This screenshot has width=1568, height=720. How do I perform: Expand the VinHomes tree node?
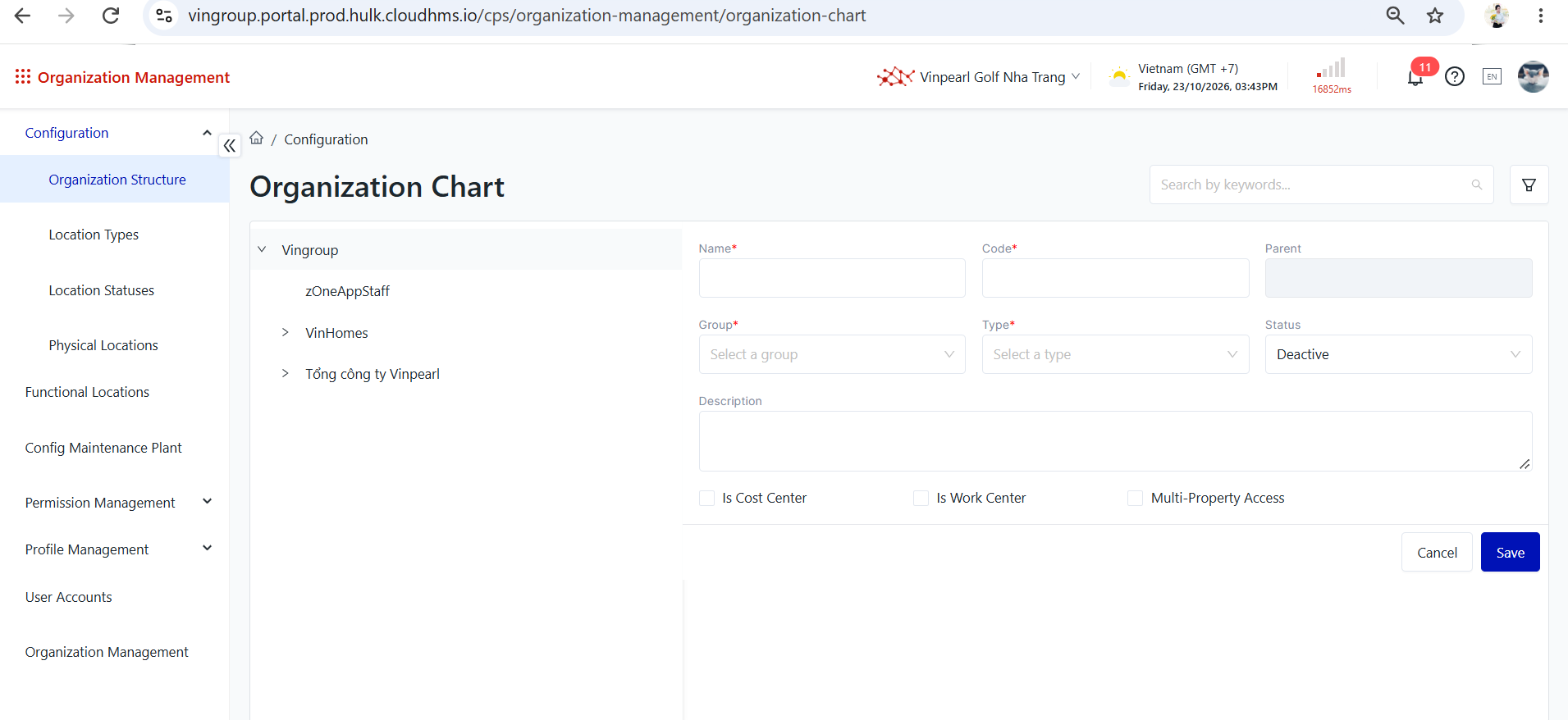285,332
